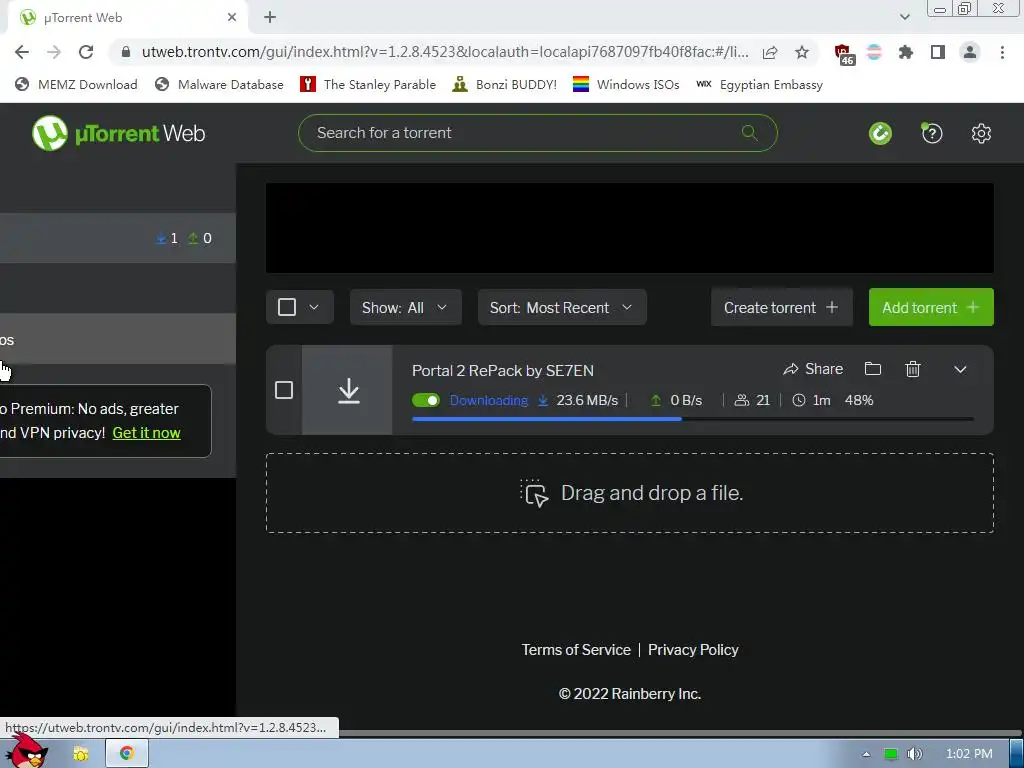
Task: Close the µTorrent Web tab
Action: [x=232, y=18]
